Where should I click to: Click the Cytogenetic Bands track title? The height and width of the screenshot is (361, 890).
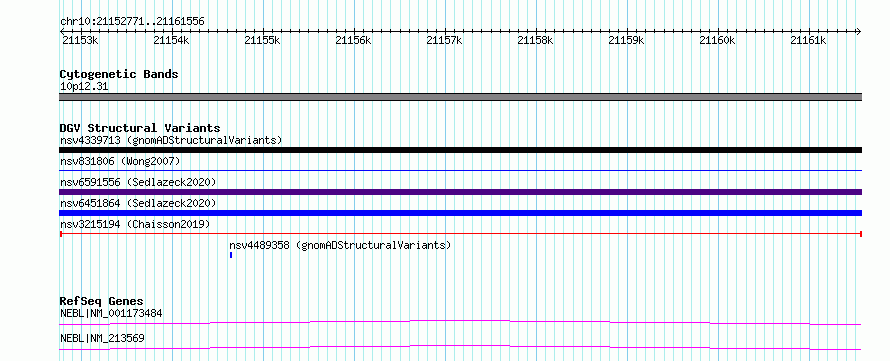[x=119, y=74]
